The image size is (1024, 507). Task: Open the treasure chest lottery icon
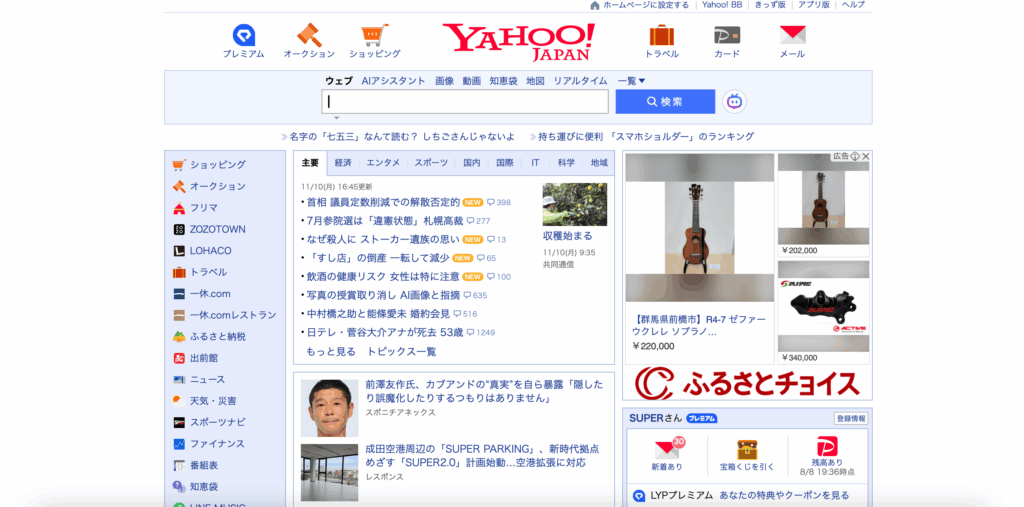click(x=747, y=448)
